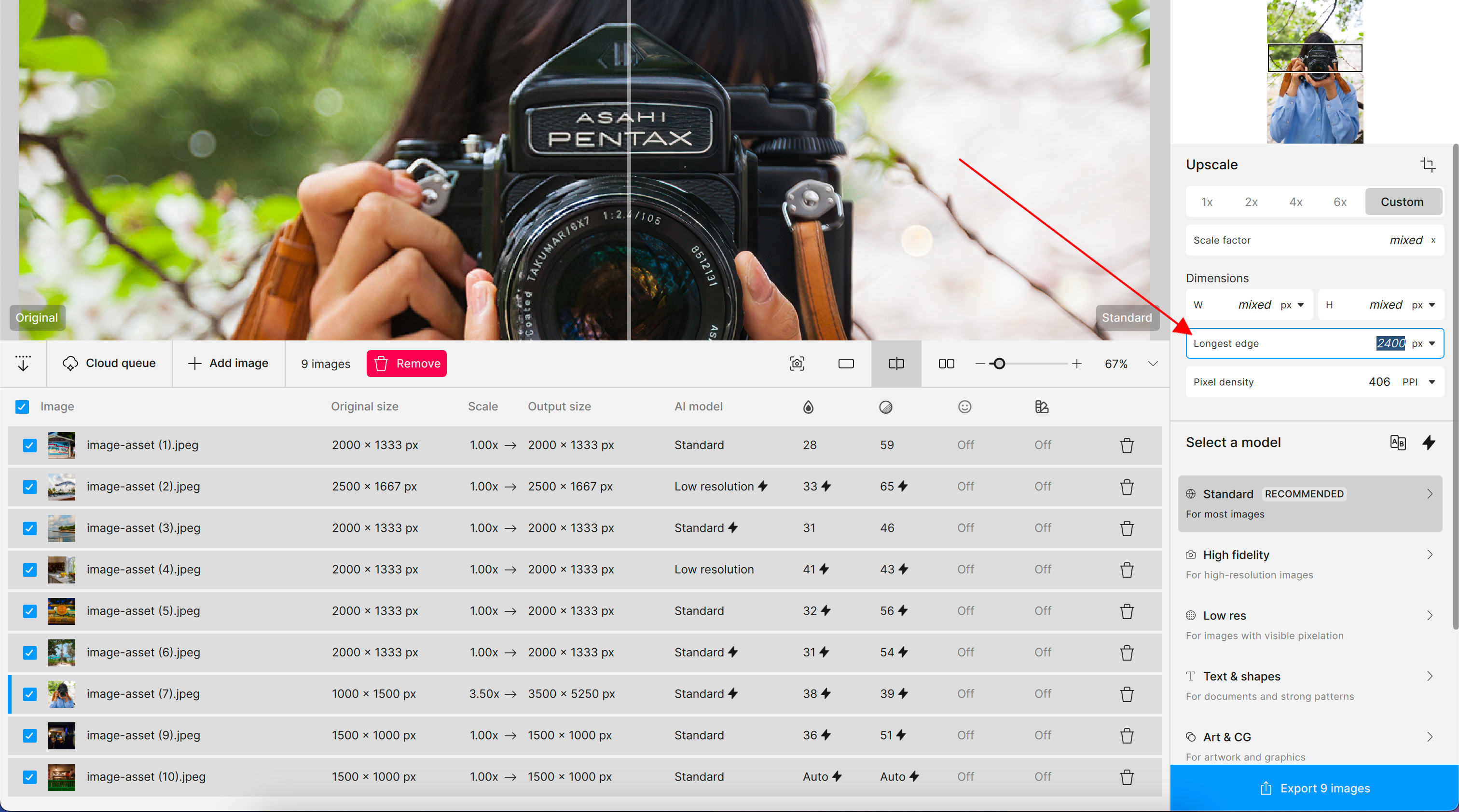Select the single view rectangle icon

coord(846,363)
